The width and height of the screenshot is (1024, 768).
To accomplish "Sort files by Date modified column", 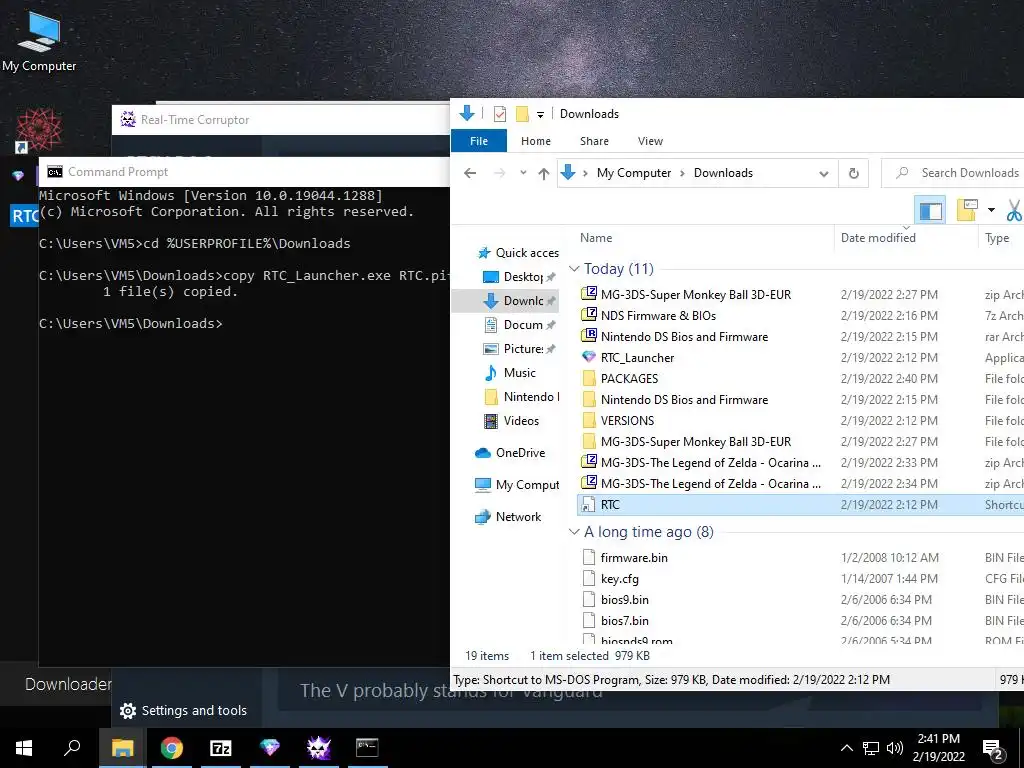I will click(x=906, y=238).
